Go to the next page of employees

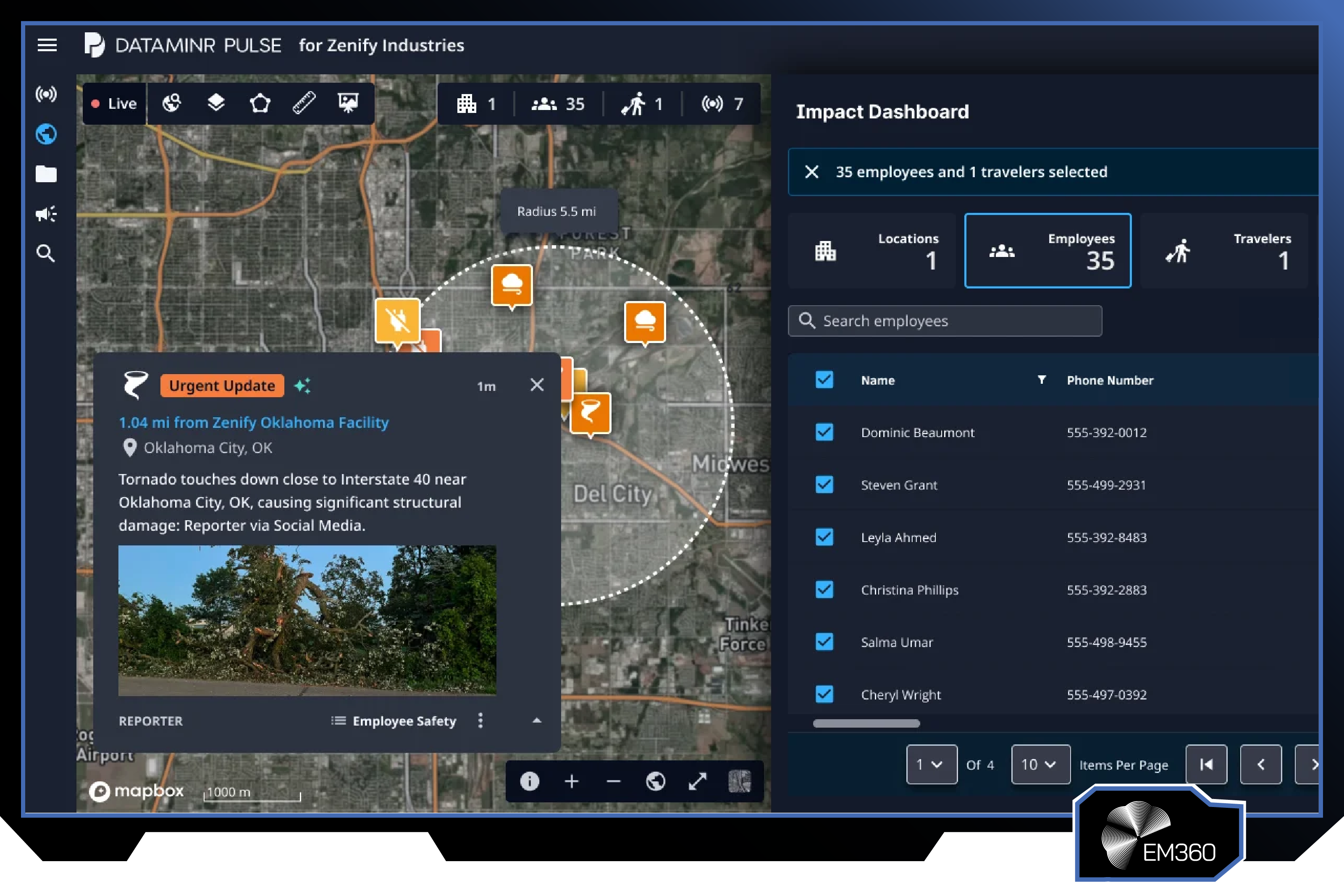[1308, 765]
